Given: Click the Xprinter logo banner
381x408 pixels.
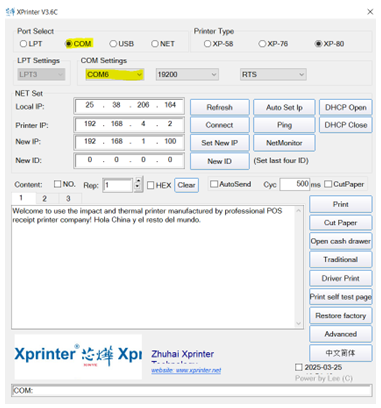Looking at the screenshot, I should click(x=78, y=357).
